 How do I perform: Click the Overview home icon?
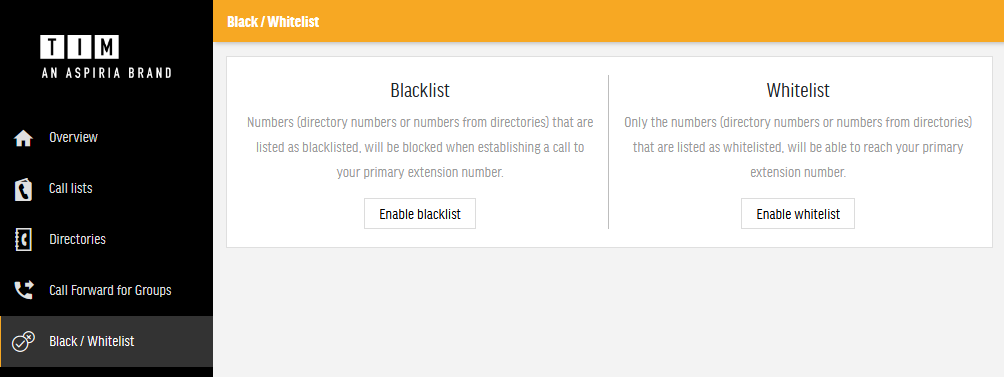[23, 138]
